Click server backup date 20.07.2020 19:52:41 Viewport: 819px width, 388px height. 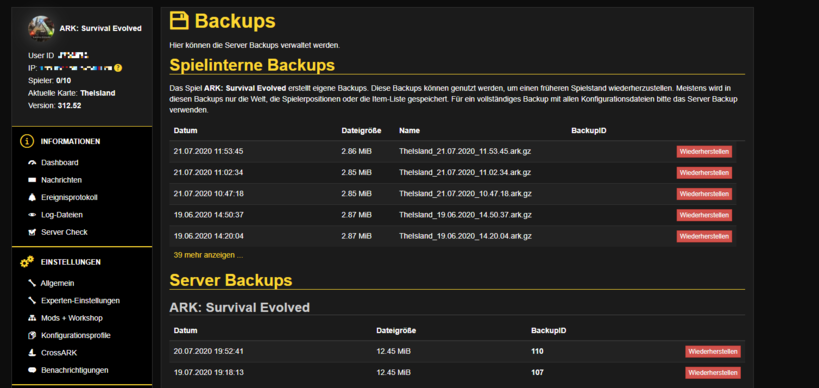(208, 351)
